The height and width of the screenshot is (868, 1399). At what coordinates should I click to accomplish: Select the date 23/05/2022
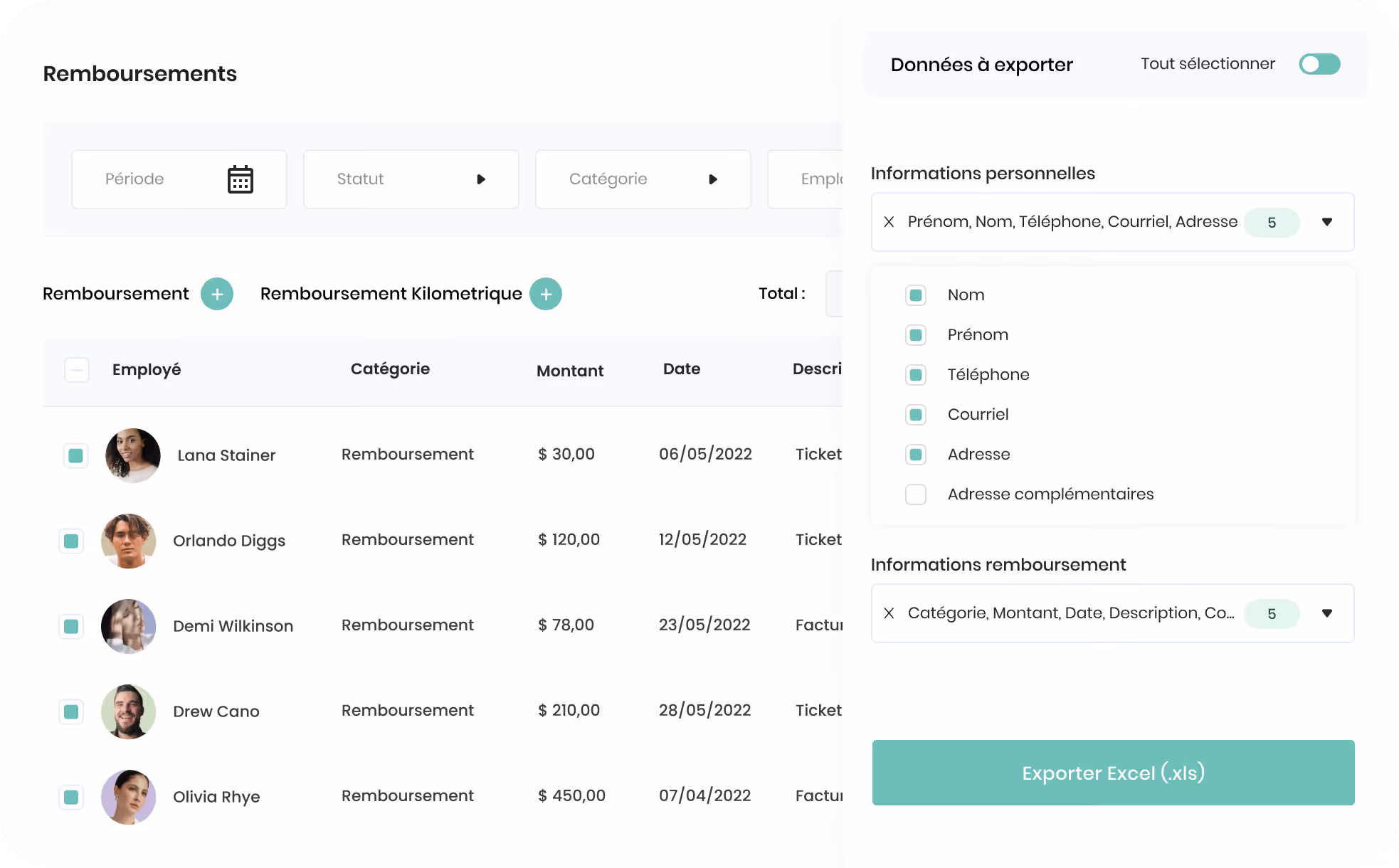[704, 625]
